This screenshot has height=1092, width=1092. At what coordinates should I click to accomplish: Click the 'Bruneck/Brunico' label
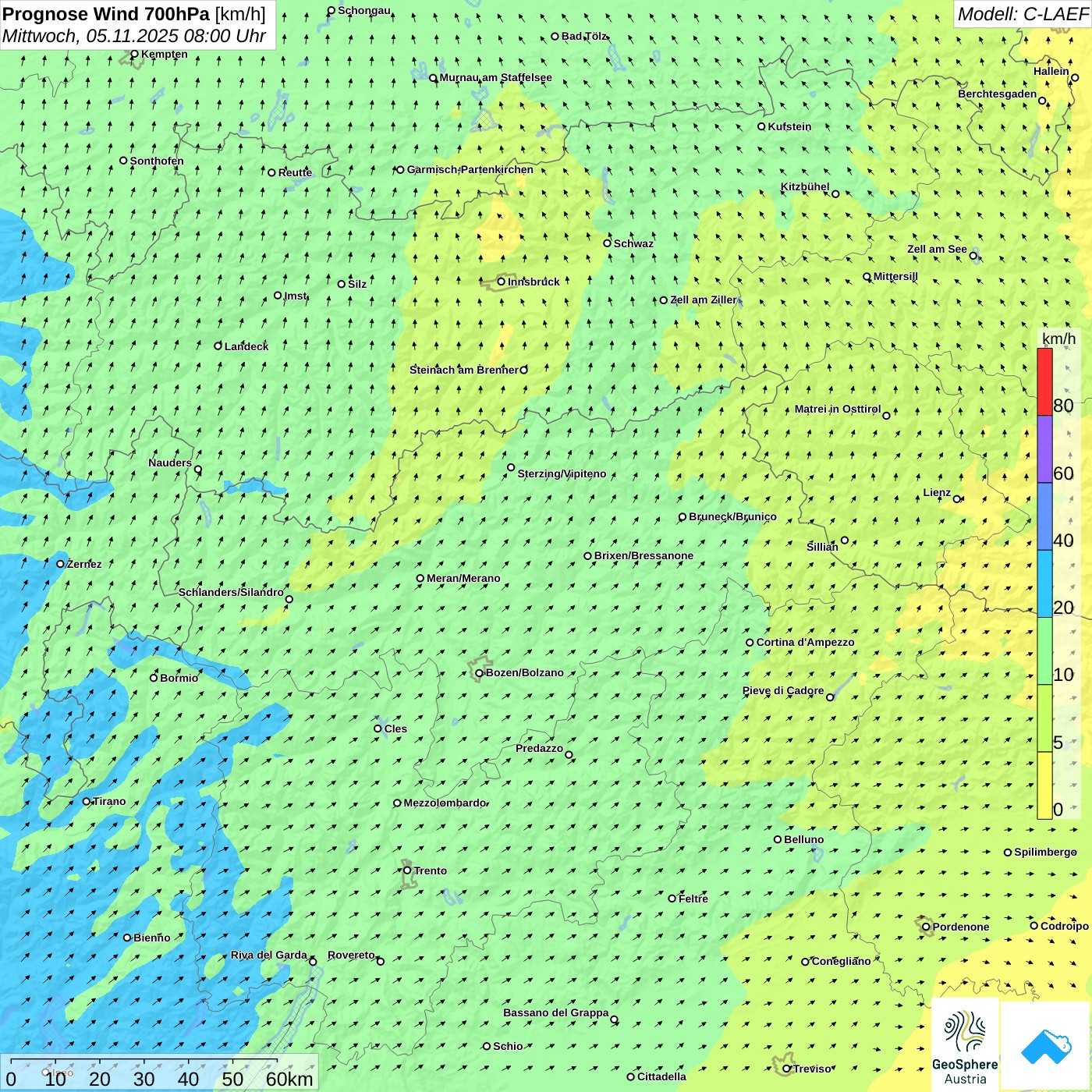[732, 516]
